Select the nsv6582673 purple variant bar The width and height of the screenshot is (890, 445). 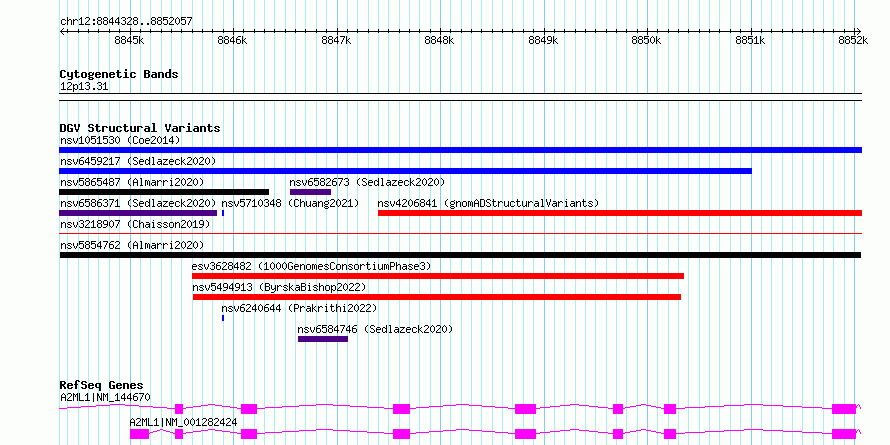coord(310,192)
